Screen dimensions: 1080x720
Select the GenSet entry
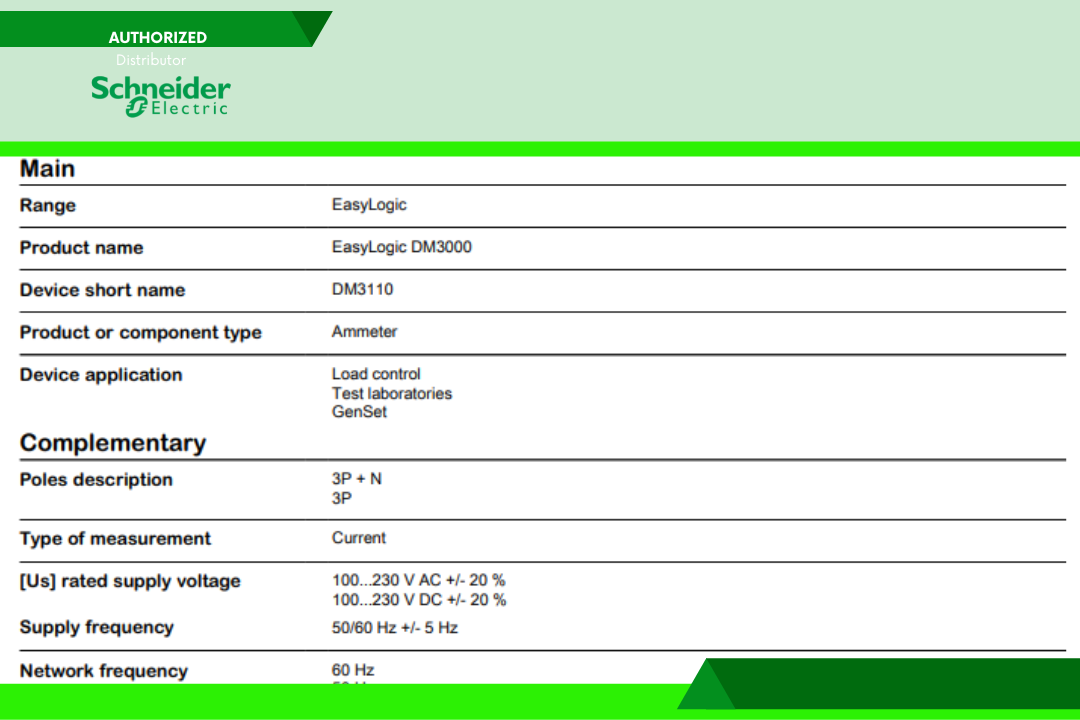(360, 412)
